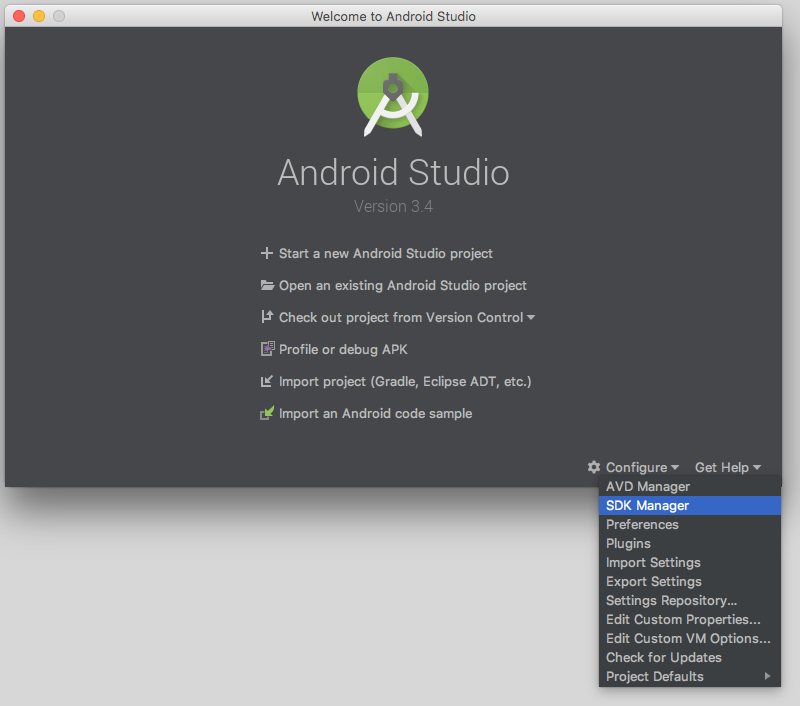Select Check for Updates menu entry
This screenshot has width=800, height=706.
coord(664,658)
